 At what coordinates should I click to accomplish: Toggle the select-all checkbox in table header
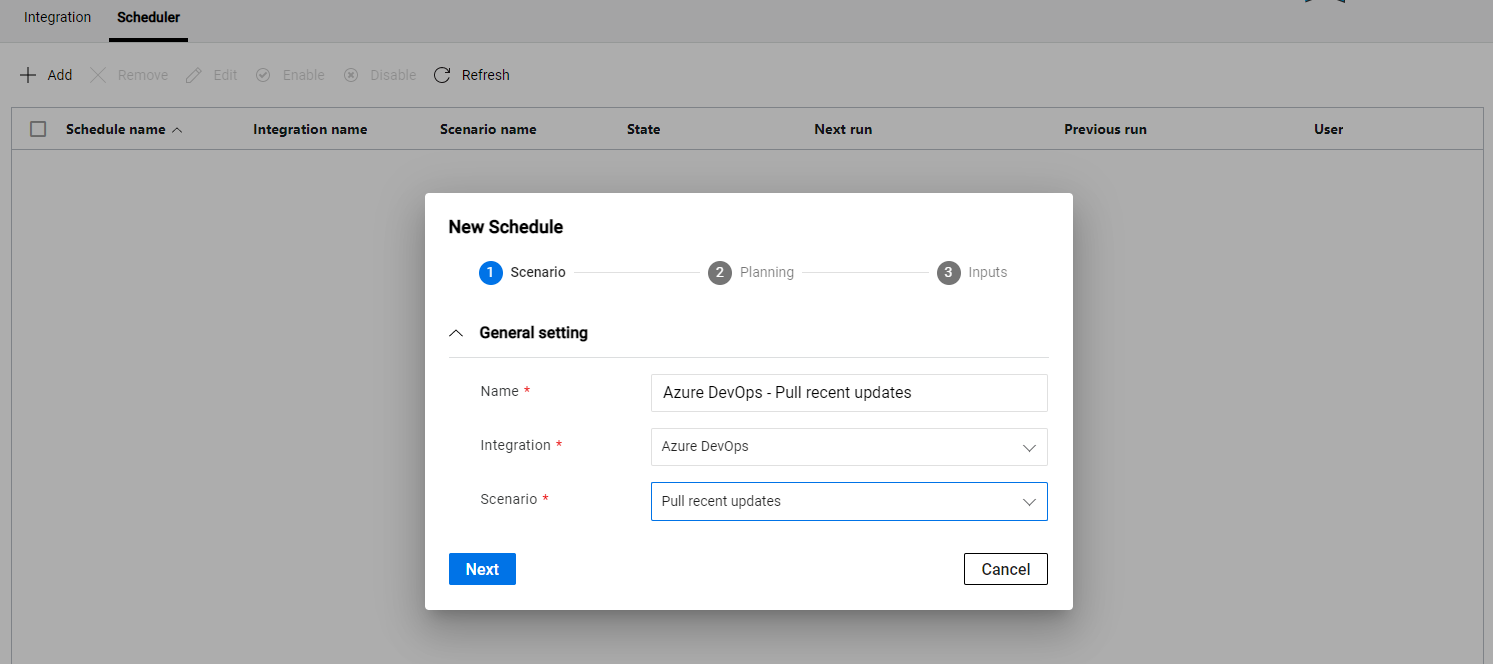click(x=38, y=128)
